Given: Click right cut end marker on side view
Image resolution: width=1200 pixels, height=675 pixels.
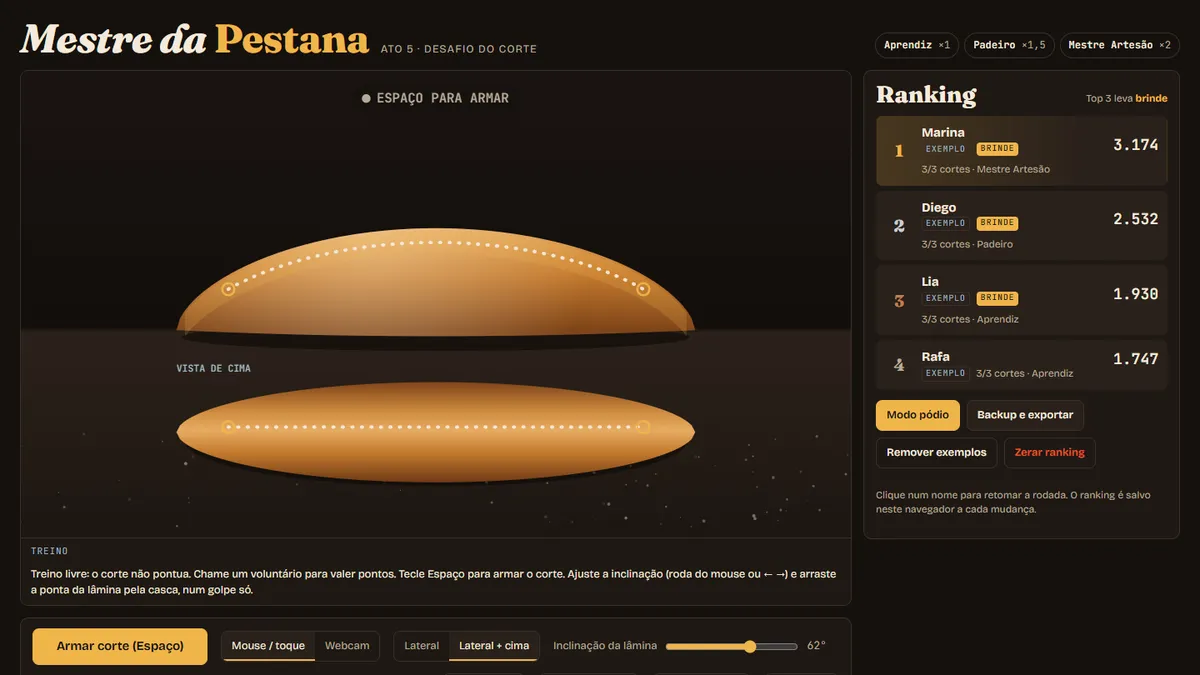Looking at the screenshot, I should tap(643, 289).
